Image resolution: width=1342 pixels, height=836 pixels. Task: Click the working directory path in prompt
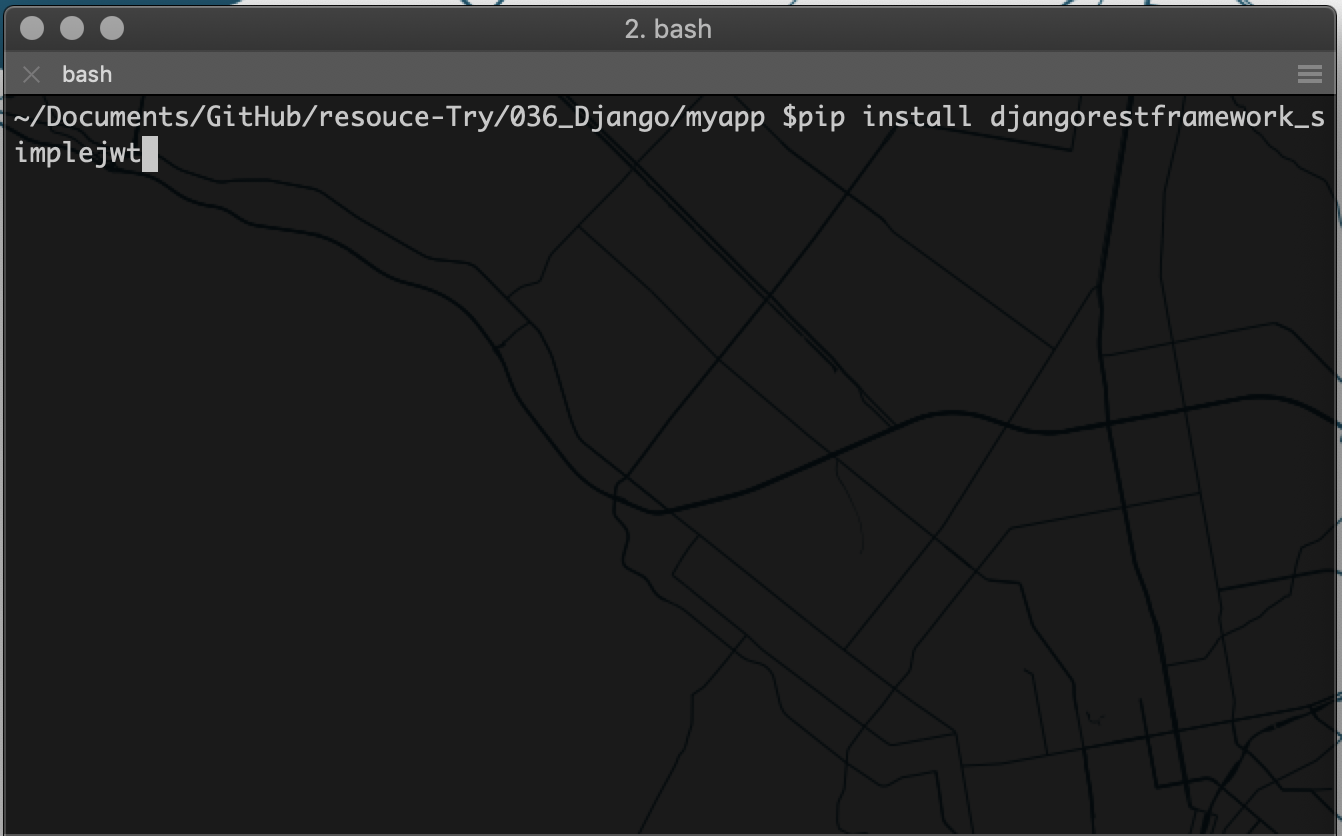pos(390,117)
